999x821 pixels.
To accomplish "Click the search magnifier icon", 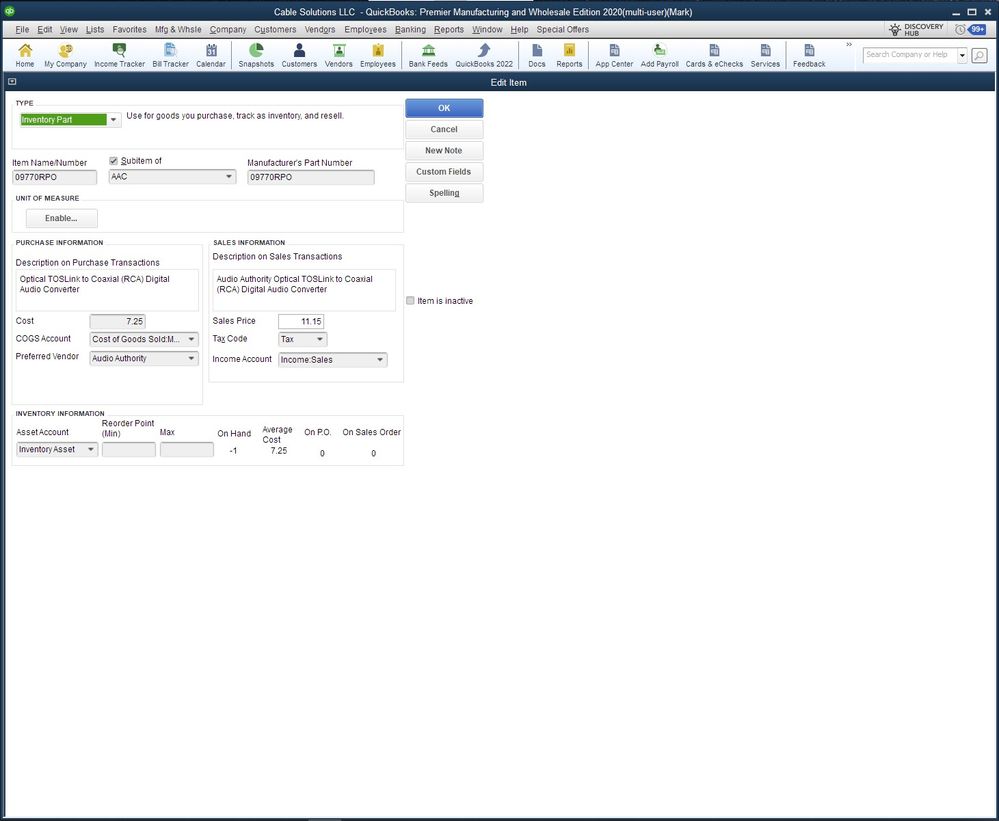I will (979, 55).
